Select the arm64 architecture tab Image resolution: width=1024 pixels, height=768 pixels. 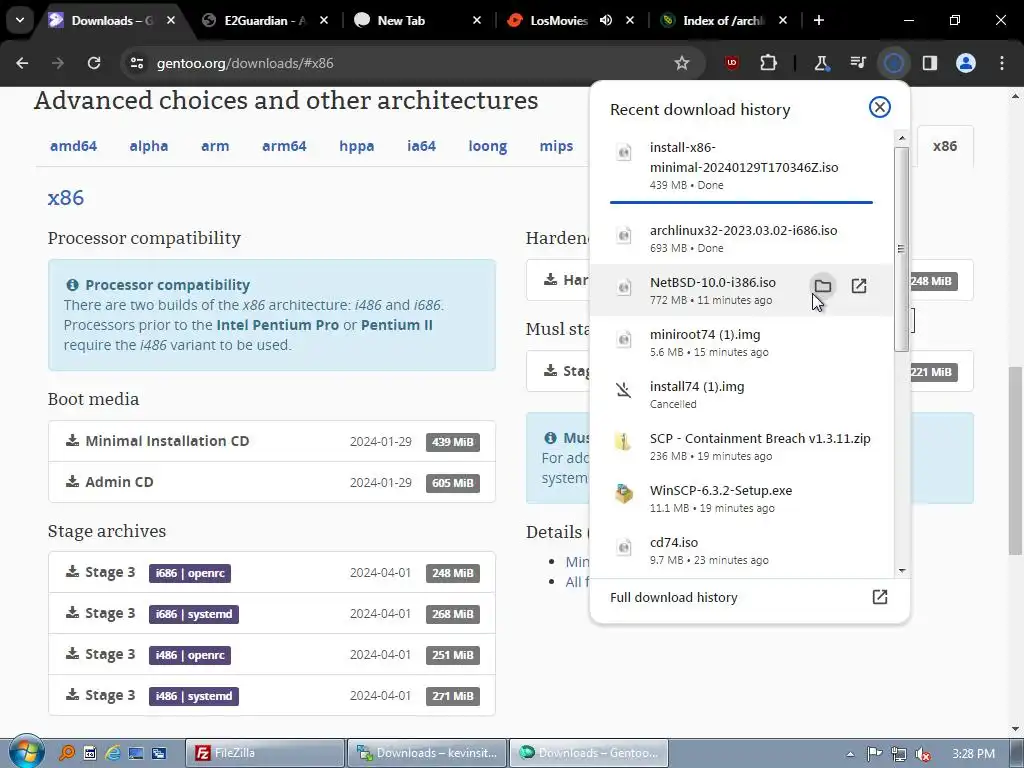coord(284,146)
